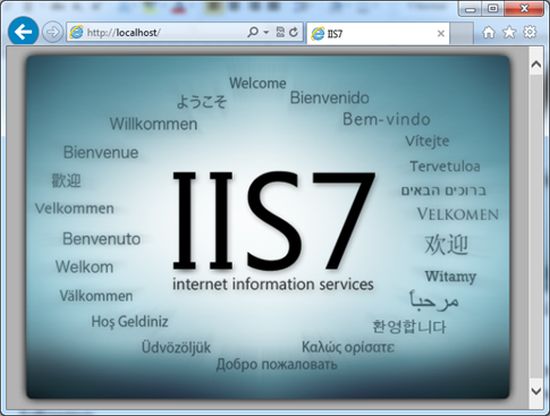Image resolution: width=550 pixels, height=416 pixels.
Task: Click the 'Bem-vindo' greeting
Action: [x=387, y=119]
